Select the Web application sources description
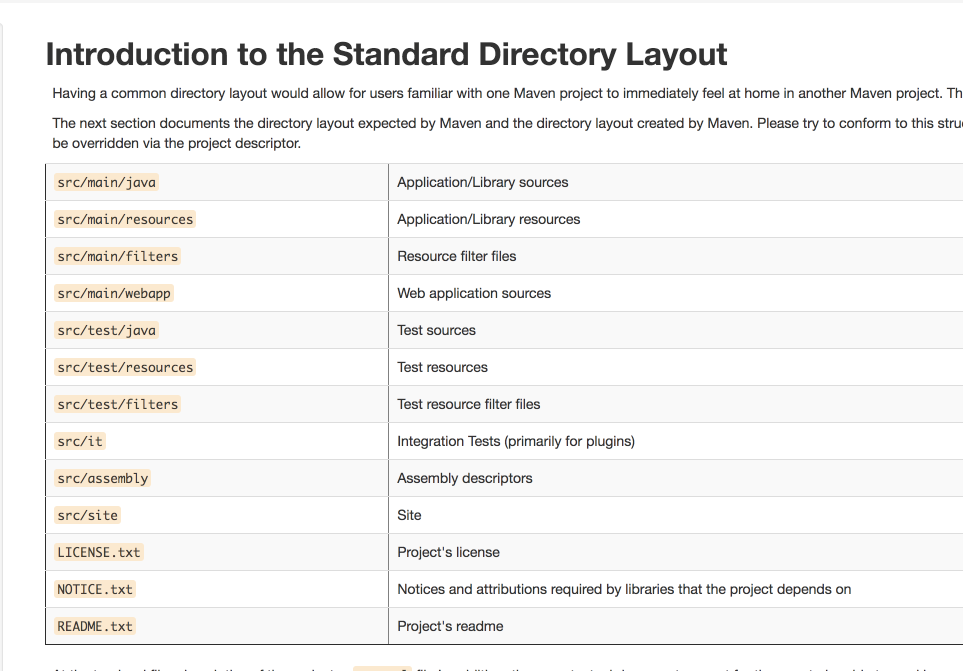 474,293
